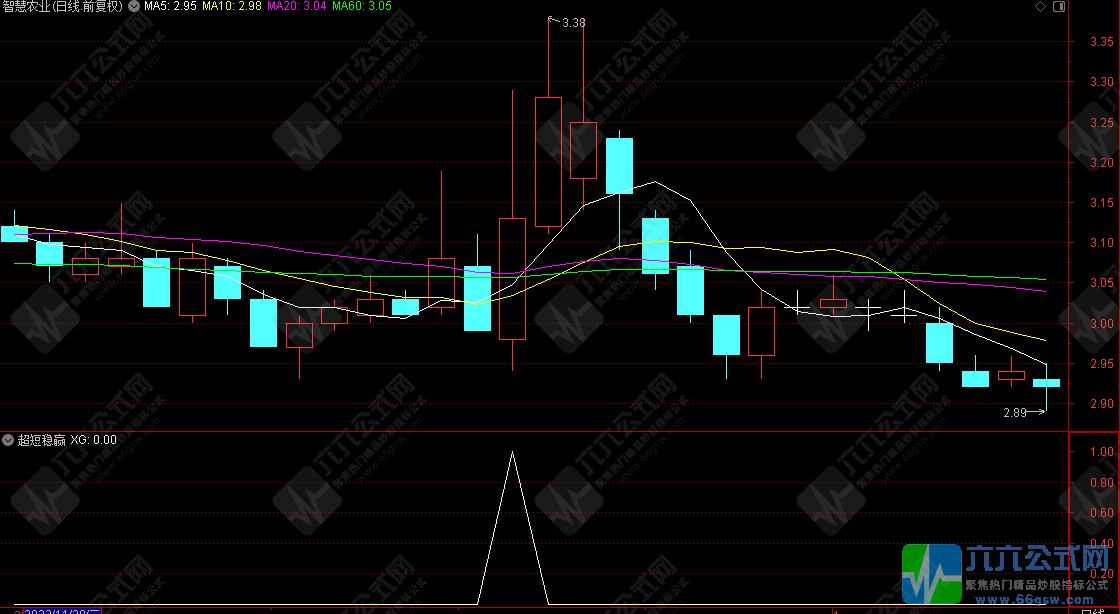The width and height of the screenshot is (1120, 614).
Task: Expand the 超短稳赢 indicator dropdown arrow
Action: pyautogui.click(x=8, y=440)
